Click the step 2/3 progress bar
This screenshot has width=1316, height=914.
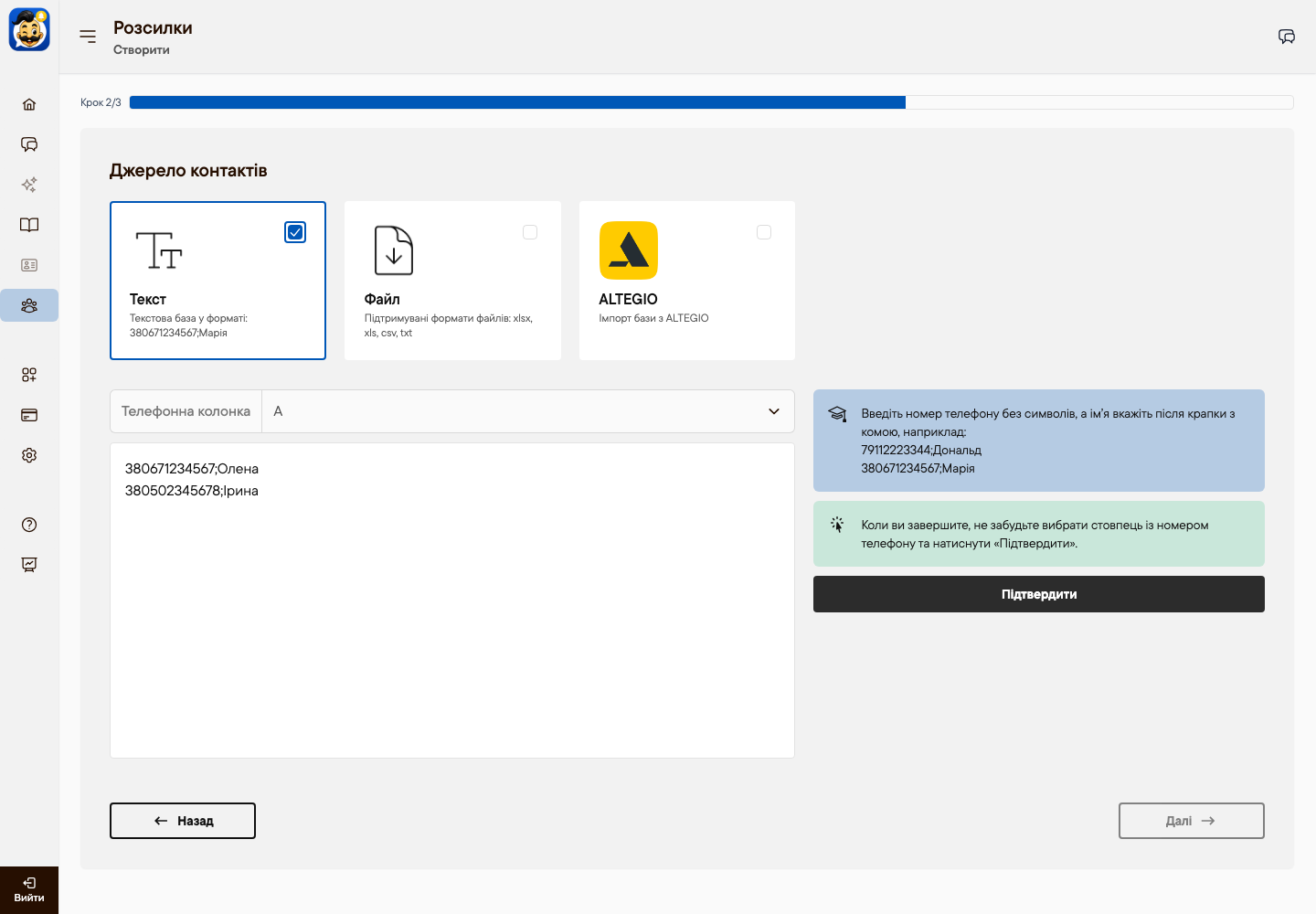(711, 102)
